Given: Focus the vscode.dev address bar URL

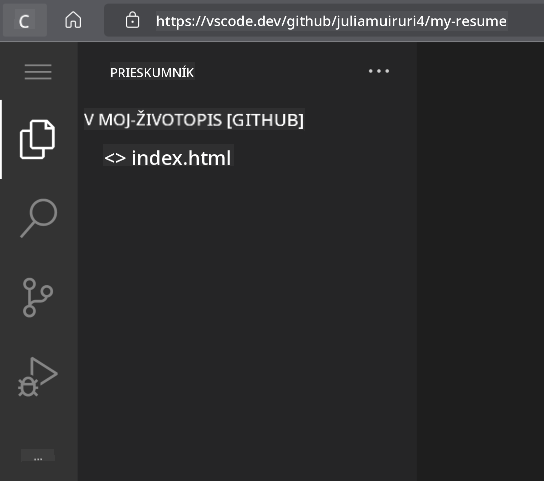Looking at the screenshot, I should coord(331,21).
